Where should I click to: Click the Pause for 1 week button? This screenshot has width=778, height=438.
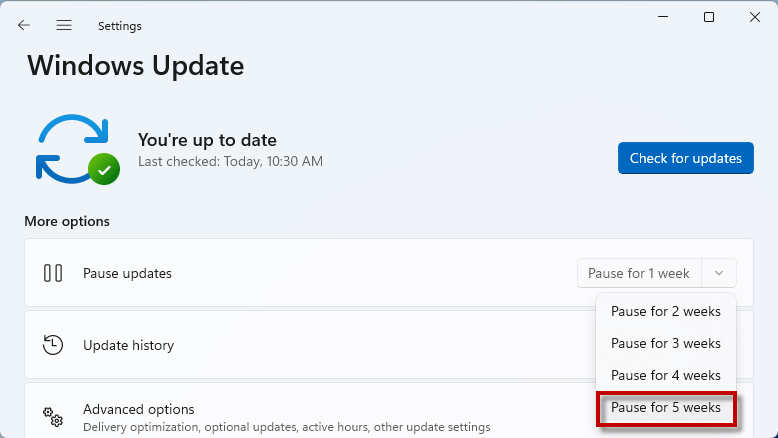[x=639, y=273]
